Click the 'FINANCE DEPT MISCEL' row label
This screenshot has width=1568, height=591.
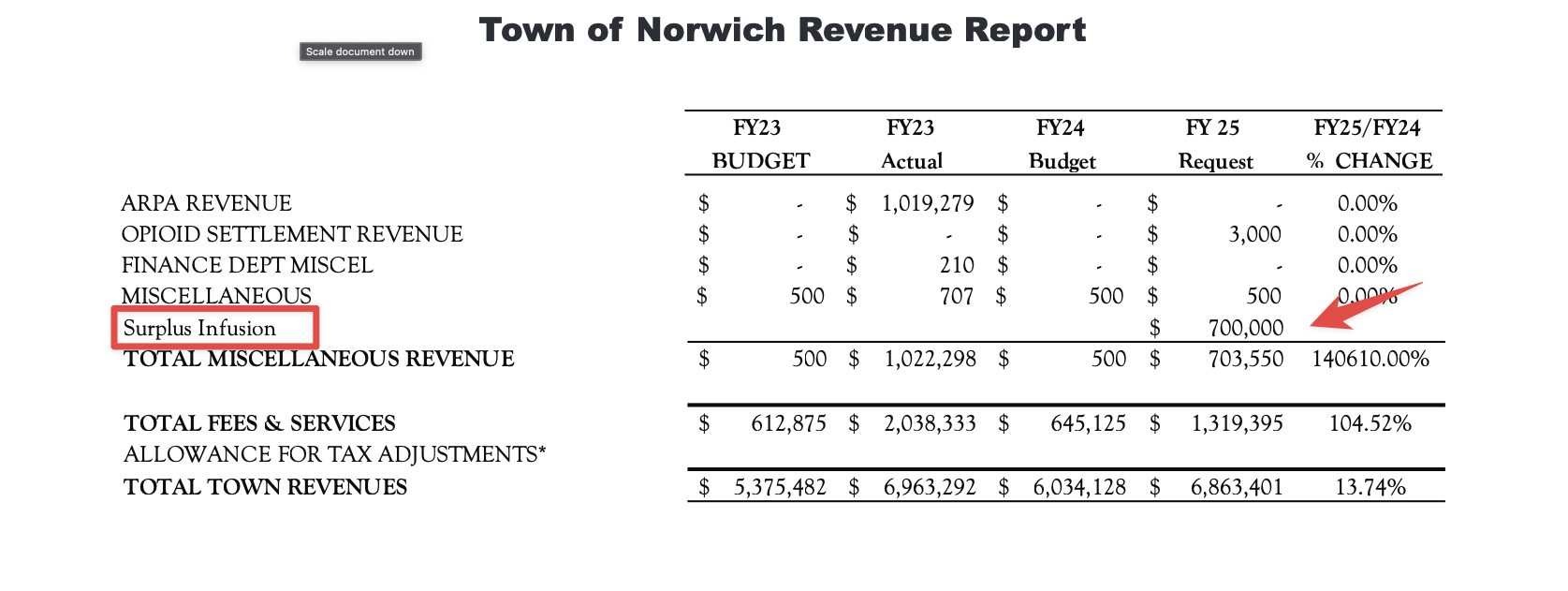(x=247, y=265)
